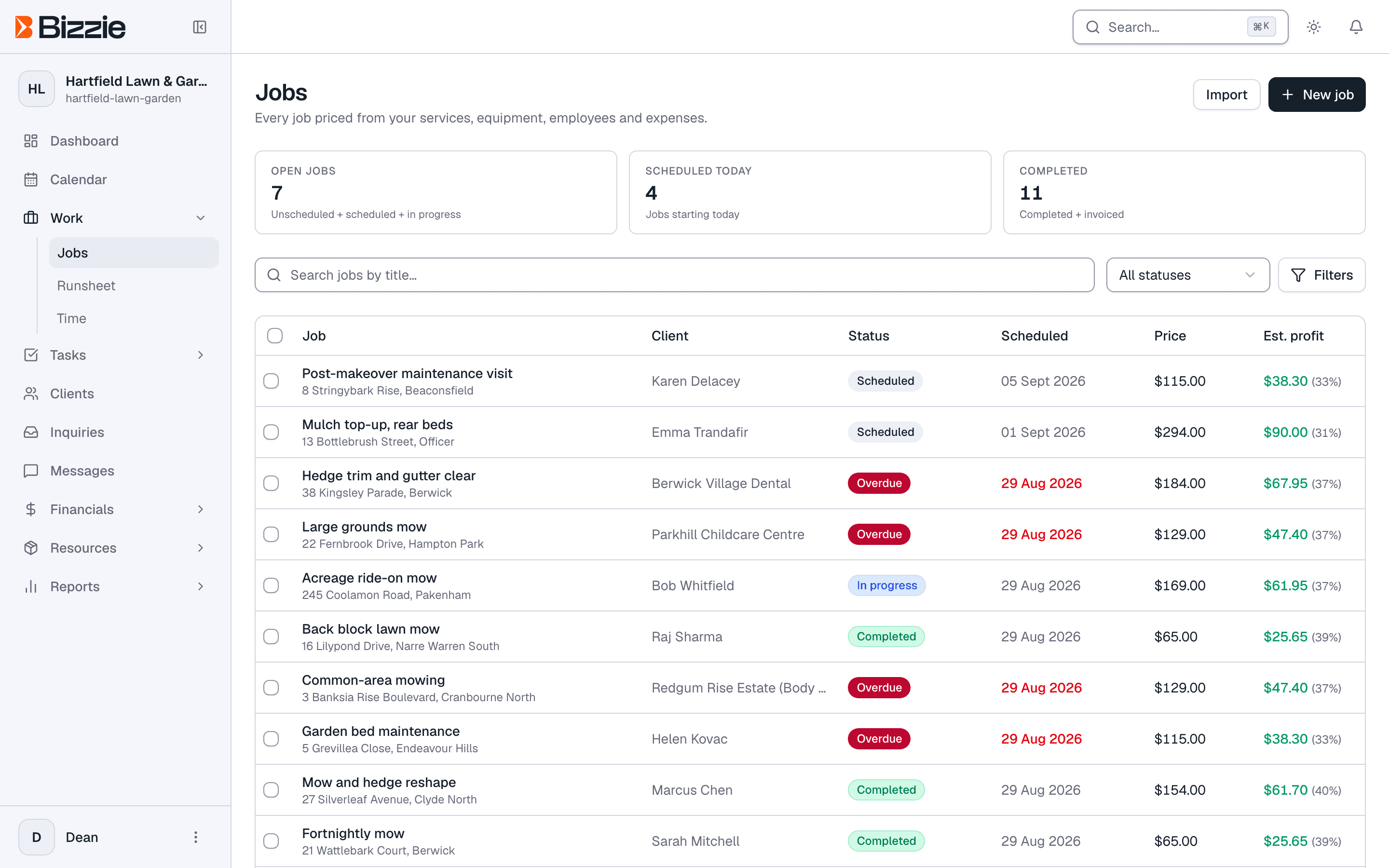Select Jobs in the Work submenu
Image resolution: width=1389 pixels, height=868 pixels.
tap(134, 253)
